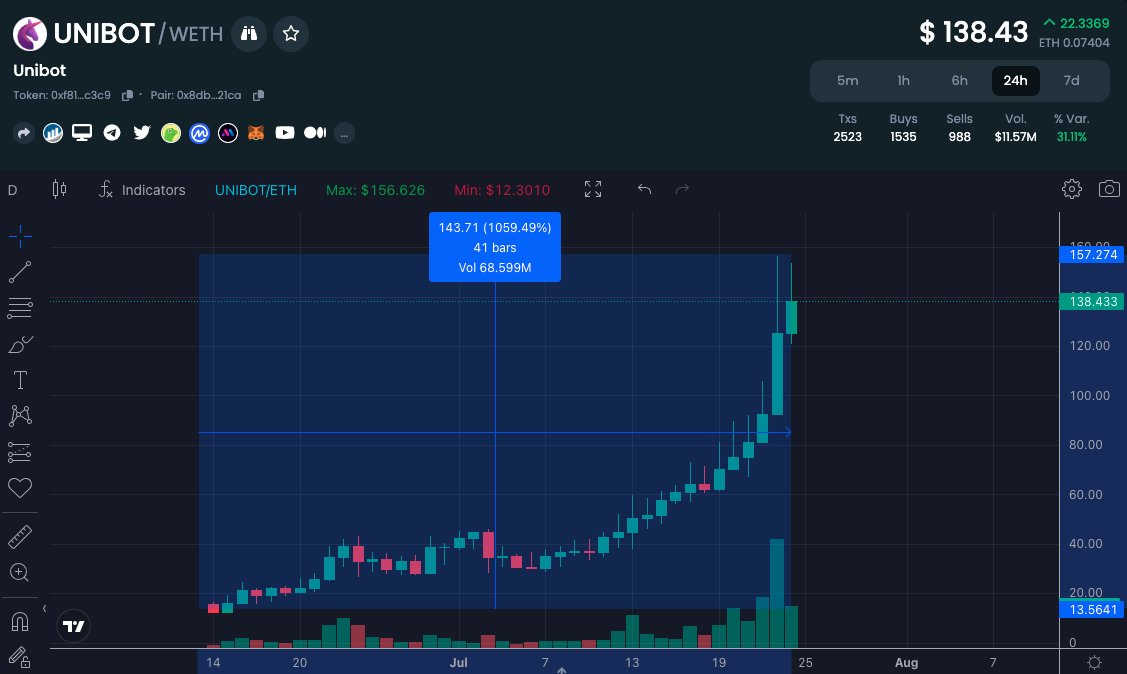Select the 1h timeframe tab
This screenshot has height=674, width=1127.
pos(903,80)
